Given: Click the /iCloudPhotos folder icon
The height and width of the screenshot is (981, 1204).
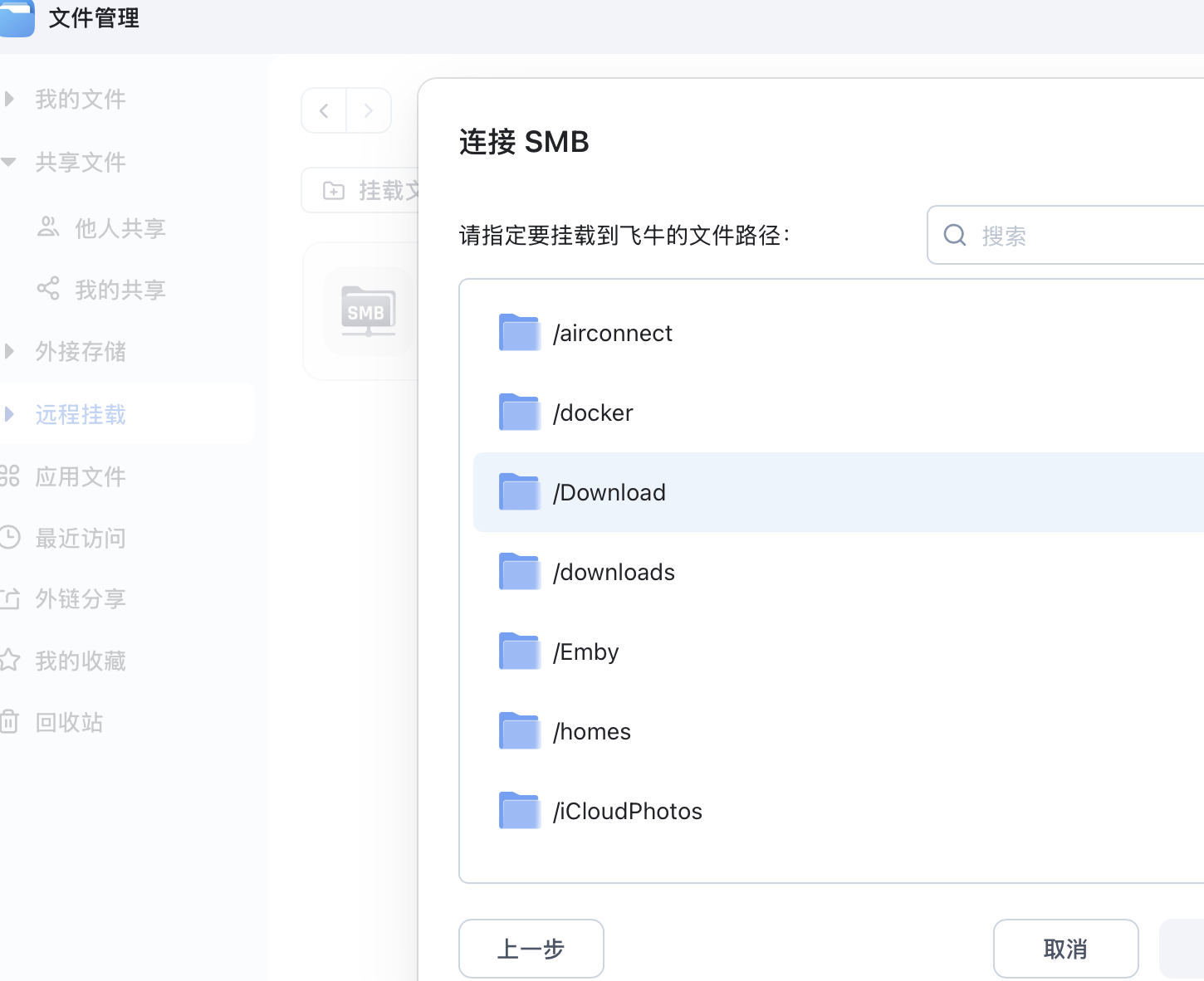Looking at the screenshot, I should [520, 810].
